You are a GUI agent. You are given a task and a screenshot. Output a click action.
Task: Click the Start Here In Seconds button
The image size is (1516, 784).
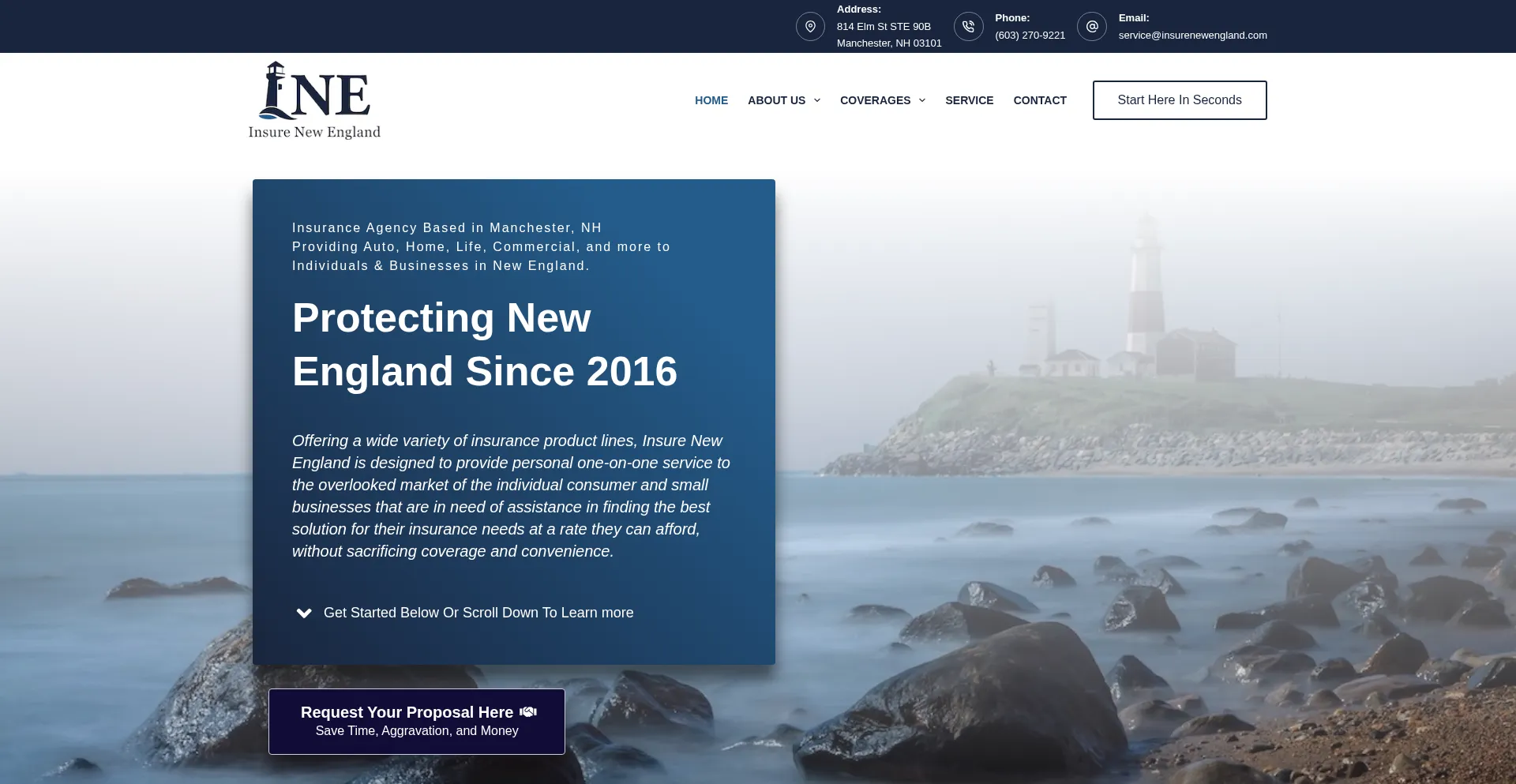[x=1179, y=99]
